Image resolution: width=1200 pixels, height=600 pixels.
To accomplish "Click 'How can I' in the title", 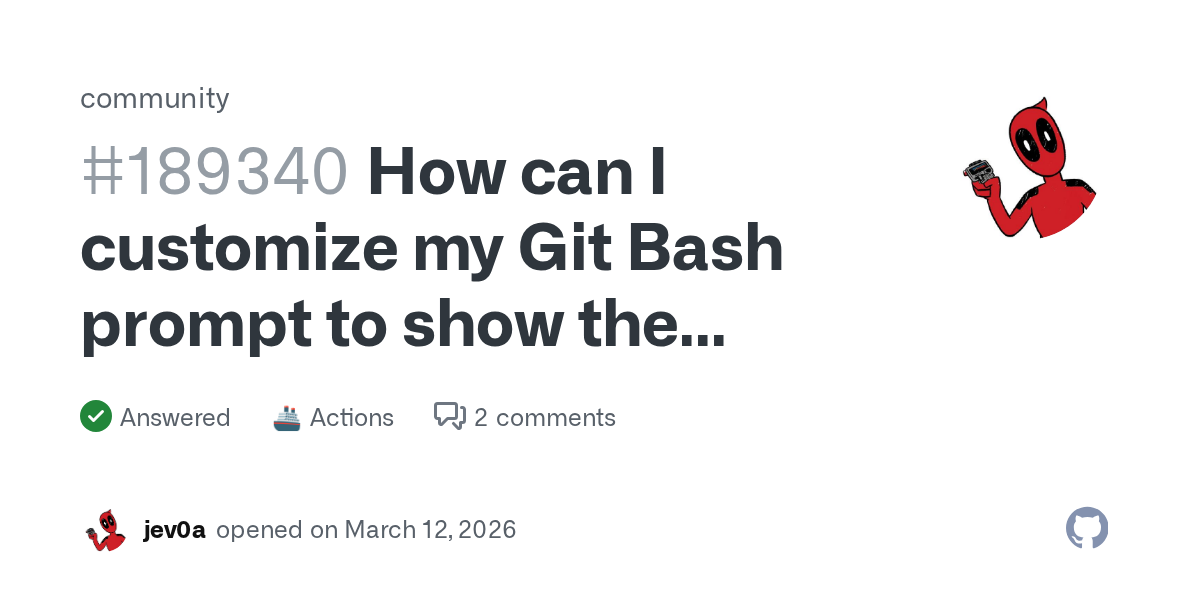I will [517, 171].
